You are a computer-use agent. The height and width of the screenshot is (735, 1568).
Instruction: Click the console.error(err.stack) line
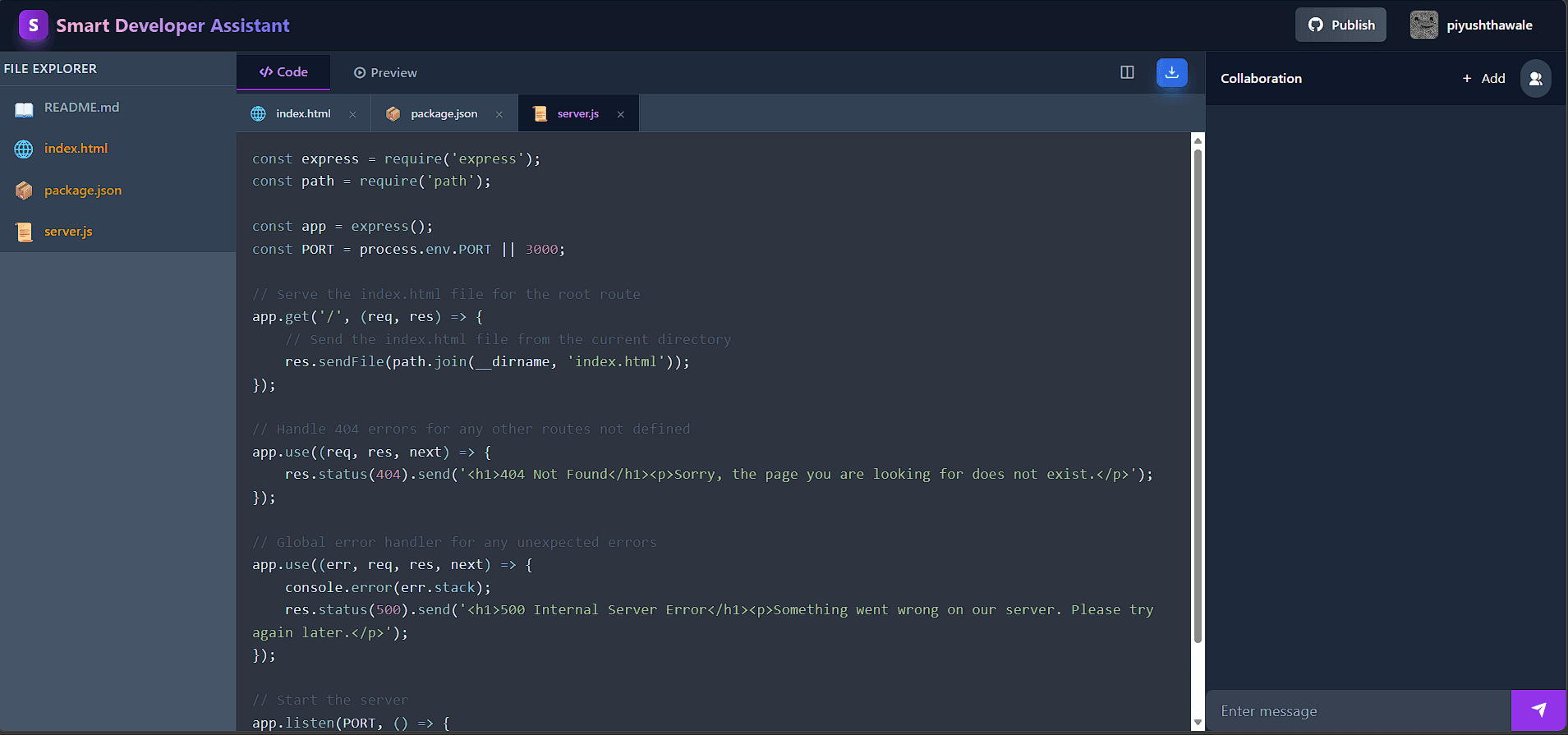[388, 588]
